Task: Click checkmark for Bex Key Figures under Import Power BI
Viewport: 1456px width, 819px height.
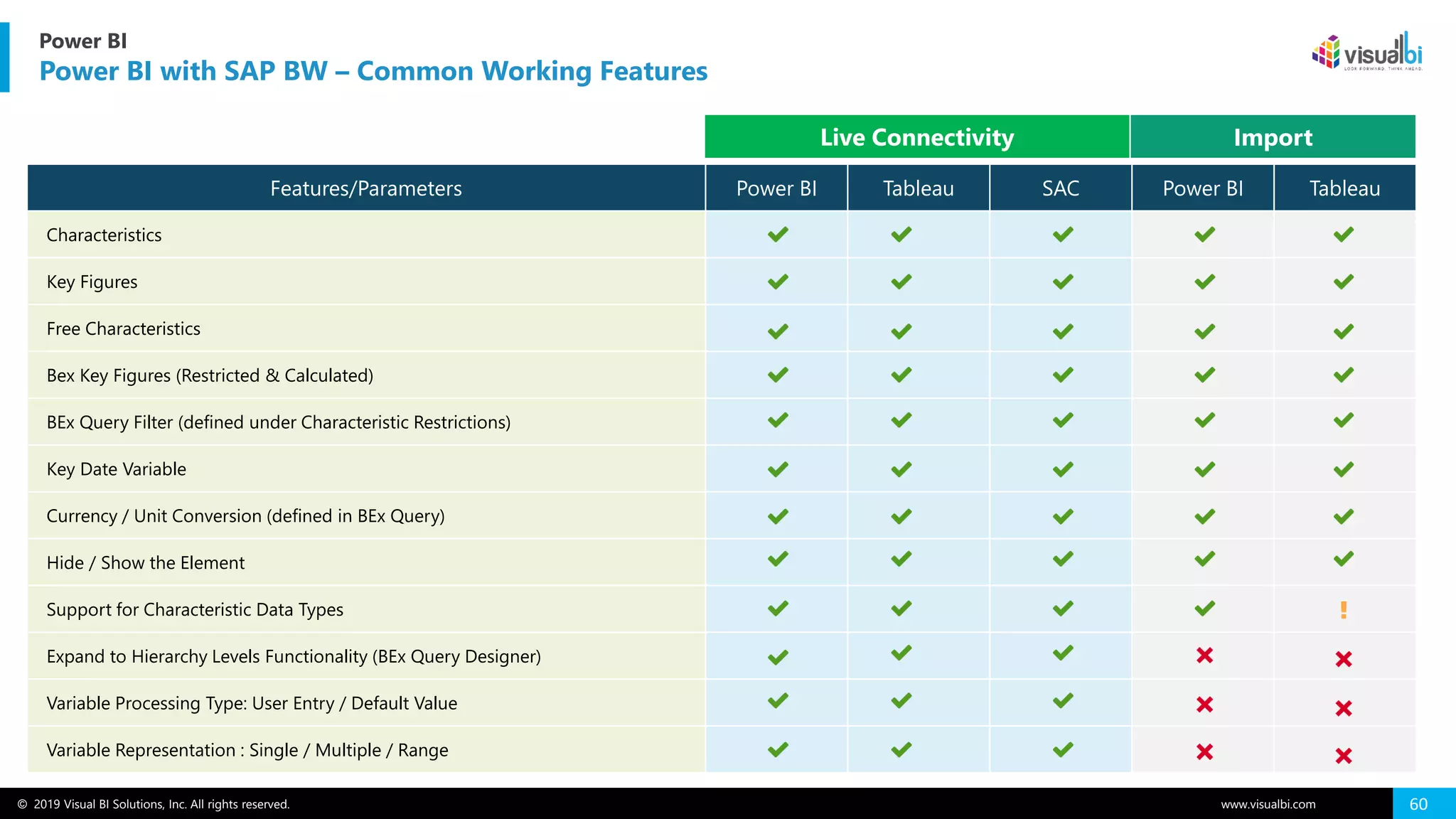Action: 1204,375
